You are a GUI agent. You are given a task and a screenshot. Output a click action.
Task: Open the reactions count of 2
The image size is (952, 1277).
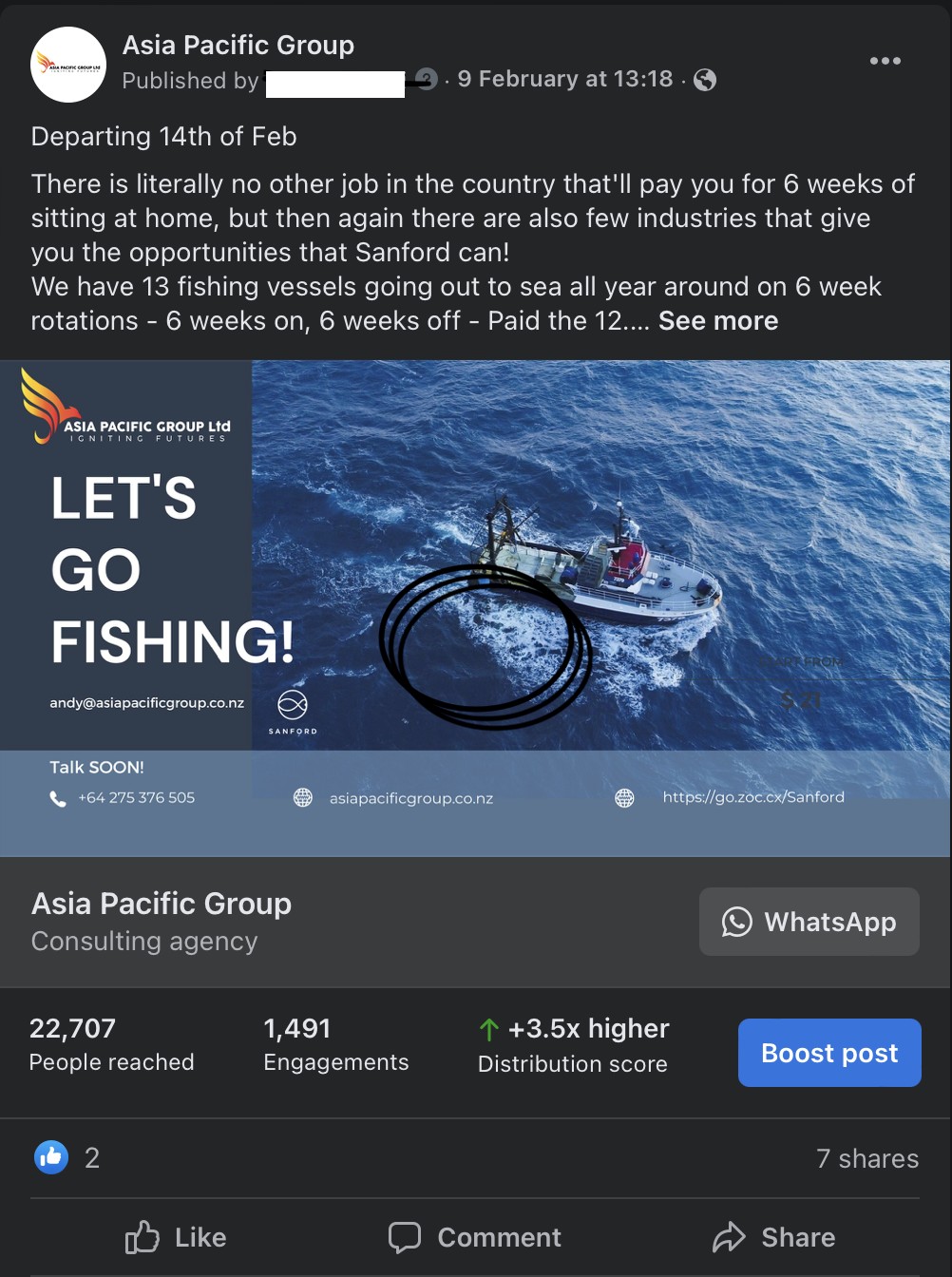click(x=92, y=1157)
